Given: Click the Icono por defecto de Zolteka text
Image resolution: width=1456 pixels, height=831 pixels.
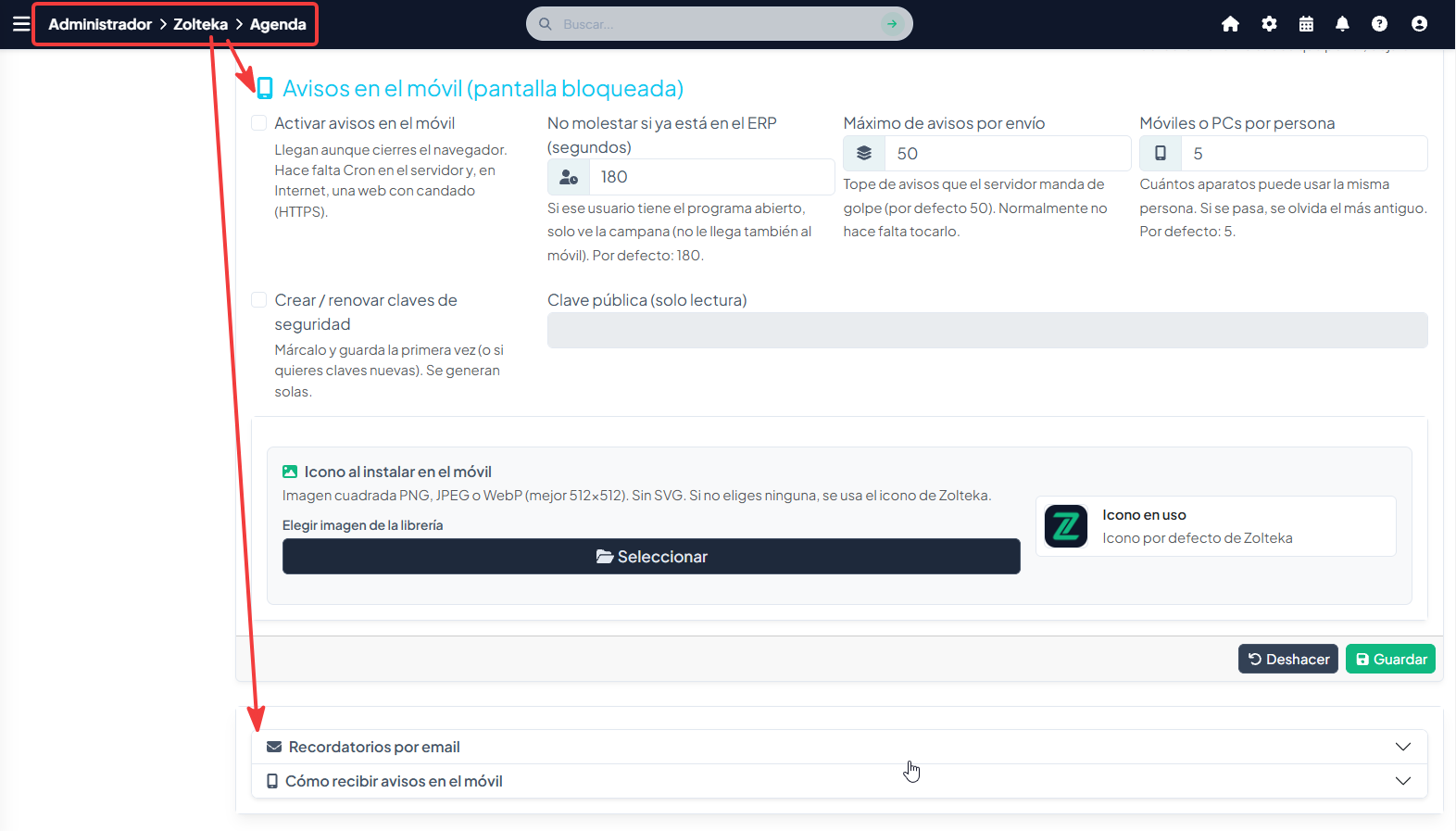Looking at the screenshot, I should point(1197,538).
